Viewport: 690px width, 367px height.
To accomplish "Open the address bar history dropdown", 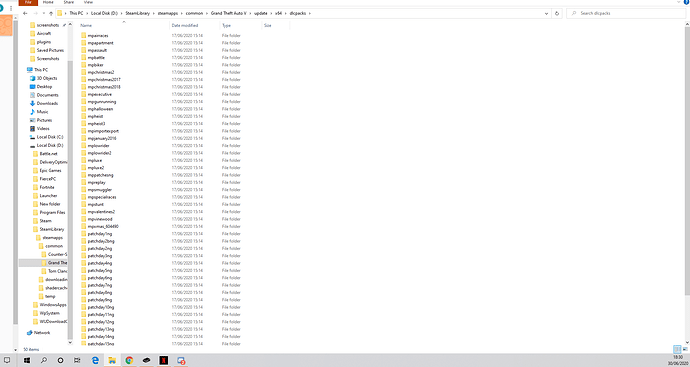I will point(547,13).
